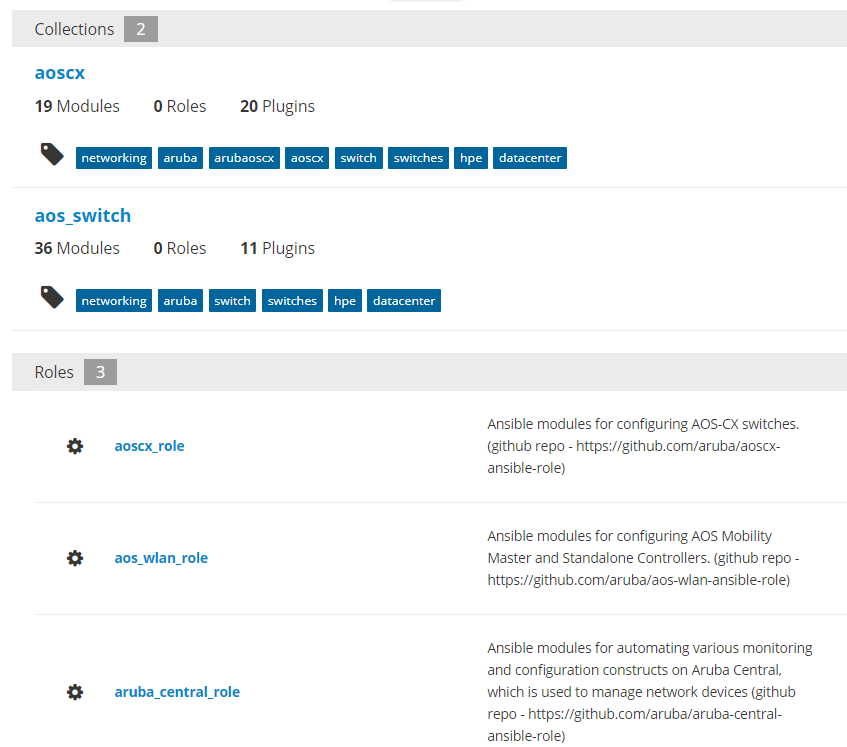Select the switch tag in aos_switch collection
Screen dimensions: 847x747
click(232, 301)
